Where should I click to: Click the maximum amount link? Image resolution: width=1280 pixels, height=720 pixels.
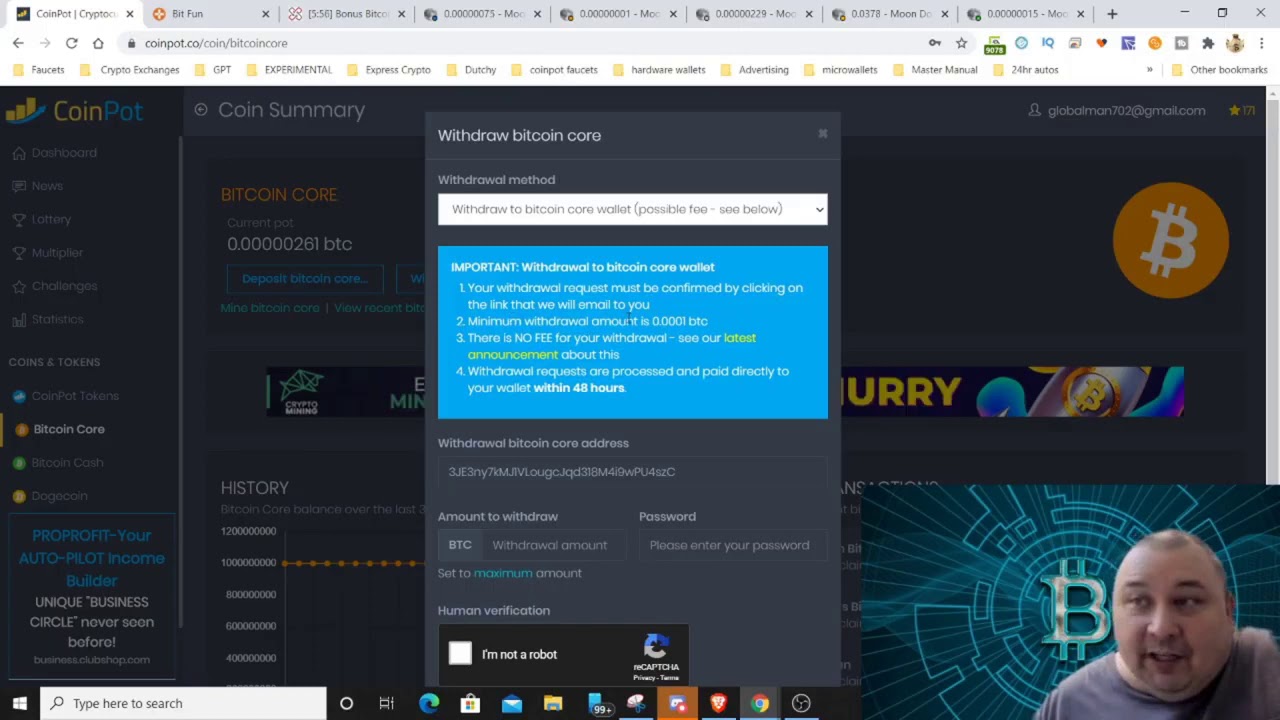point(503,573)
